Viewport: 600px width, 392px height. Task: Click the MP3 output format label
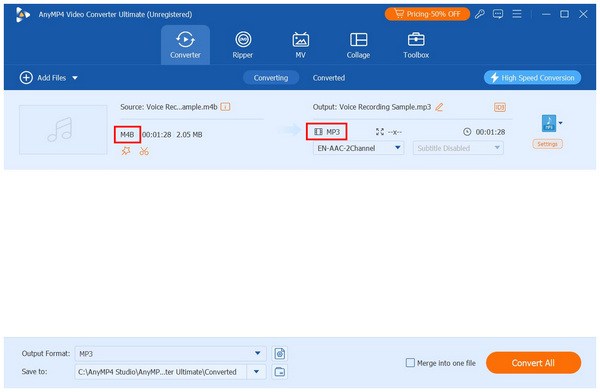333,132
